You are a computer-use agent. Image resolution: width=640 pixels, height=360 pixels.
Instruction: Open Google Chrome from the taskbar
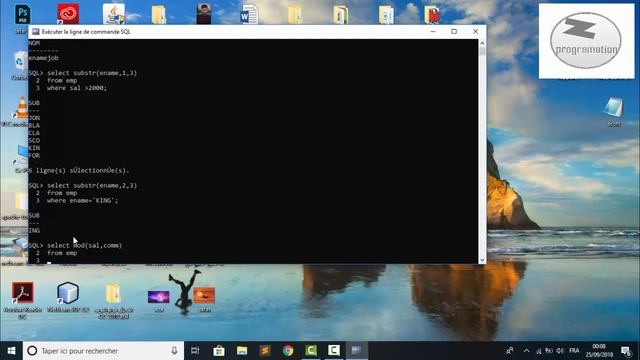coord(288,351)
